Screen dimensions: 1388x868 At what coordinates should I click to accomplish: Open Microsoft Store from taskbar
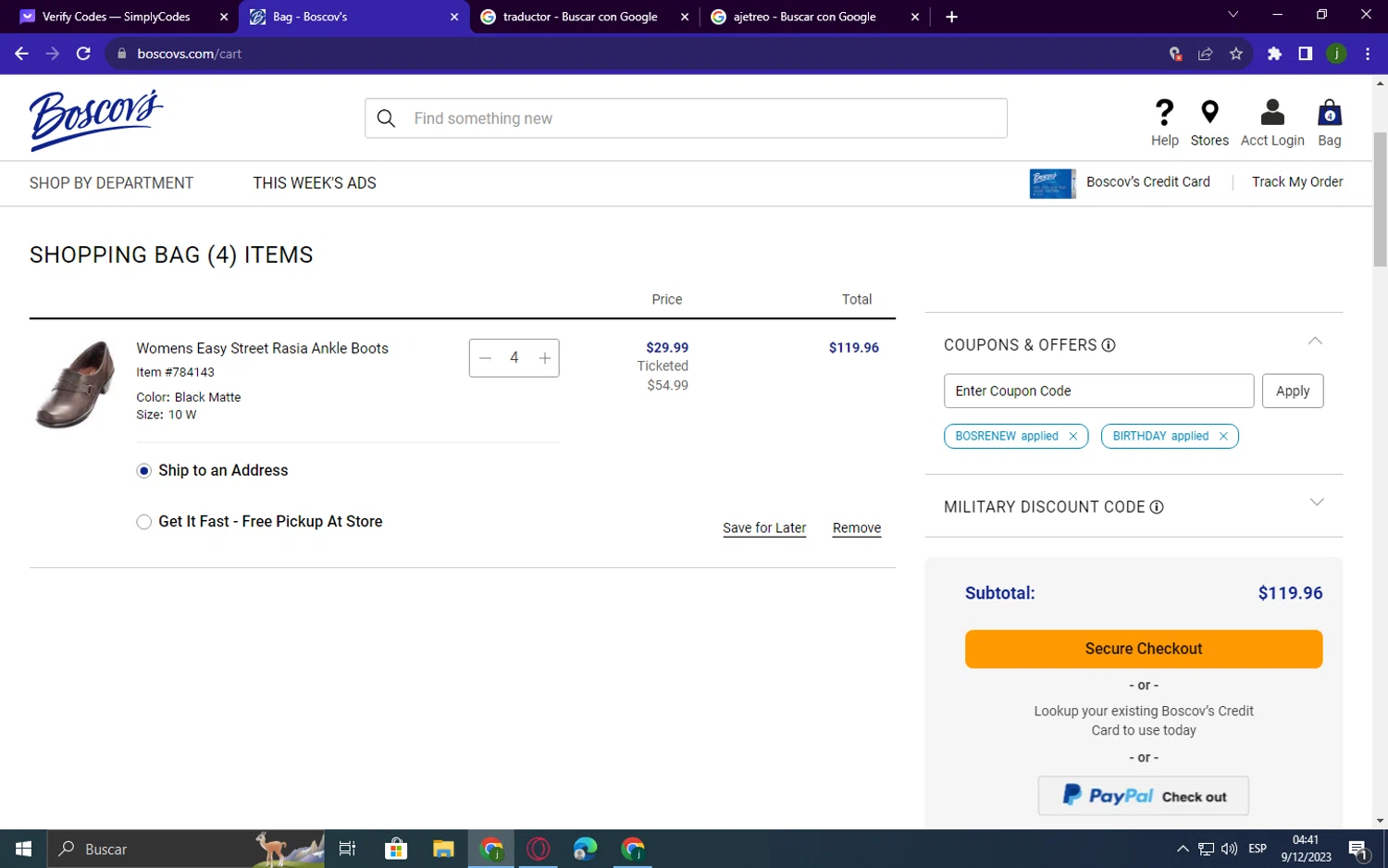click(396, 849)
